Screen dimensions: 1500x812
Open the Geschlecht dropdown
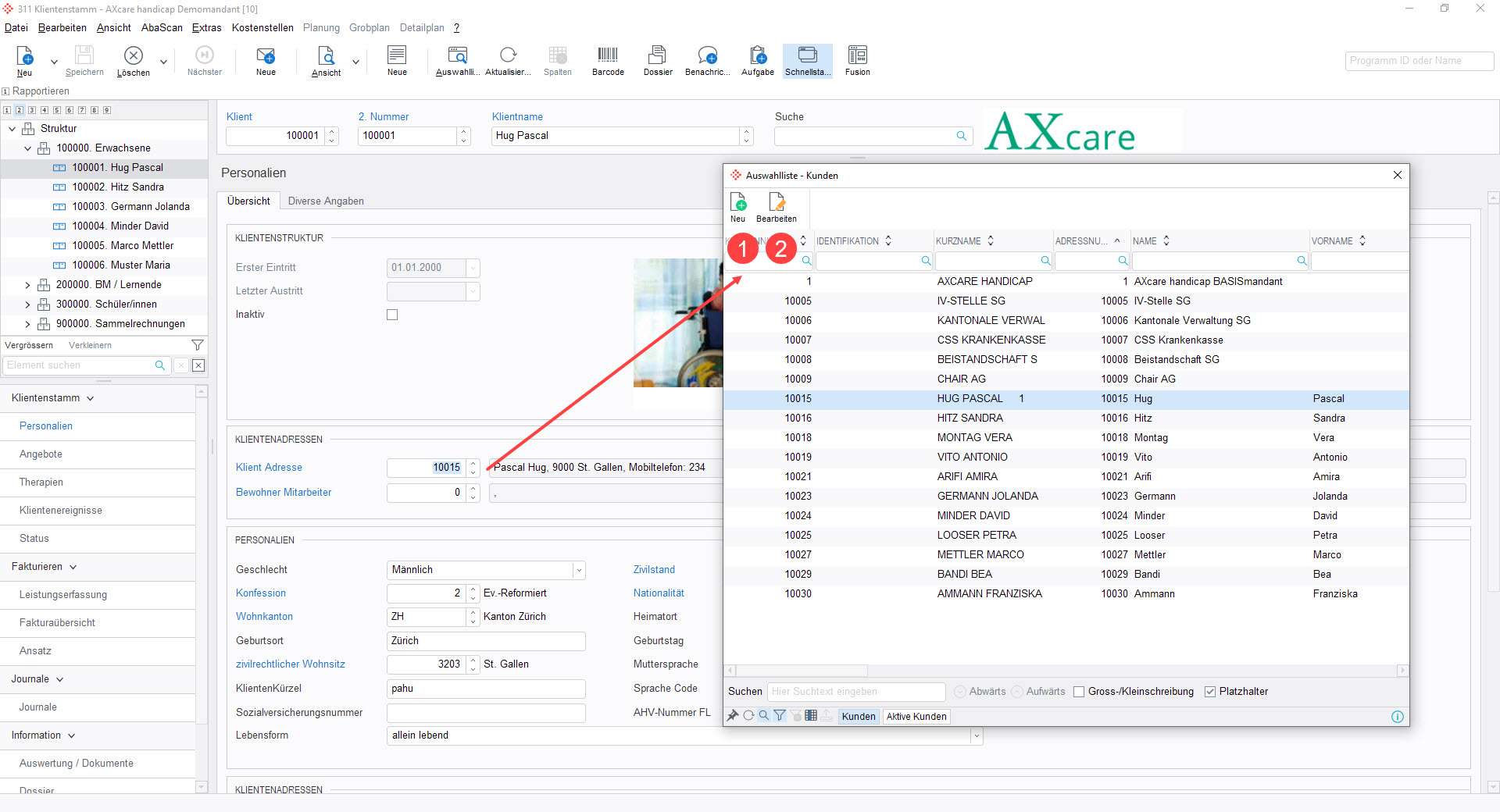[579, 570]
